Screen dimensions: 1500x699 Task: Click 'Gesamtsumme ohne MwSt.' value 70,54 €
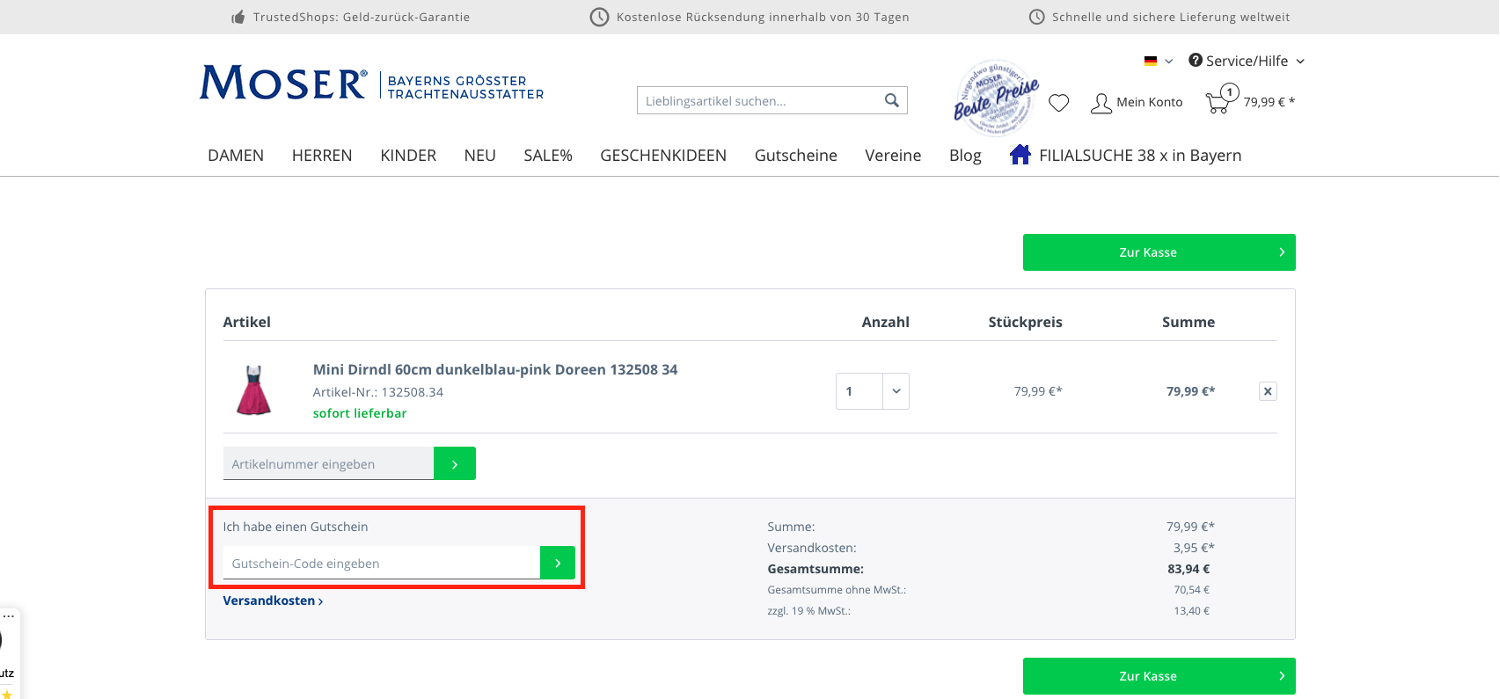click(1191, 590)
